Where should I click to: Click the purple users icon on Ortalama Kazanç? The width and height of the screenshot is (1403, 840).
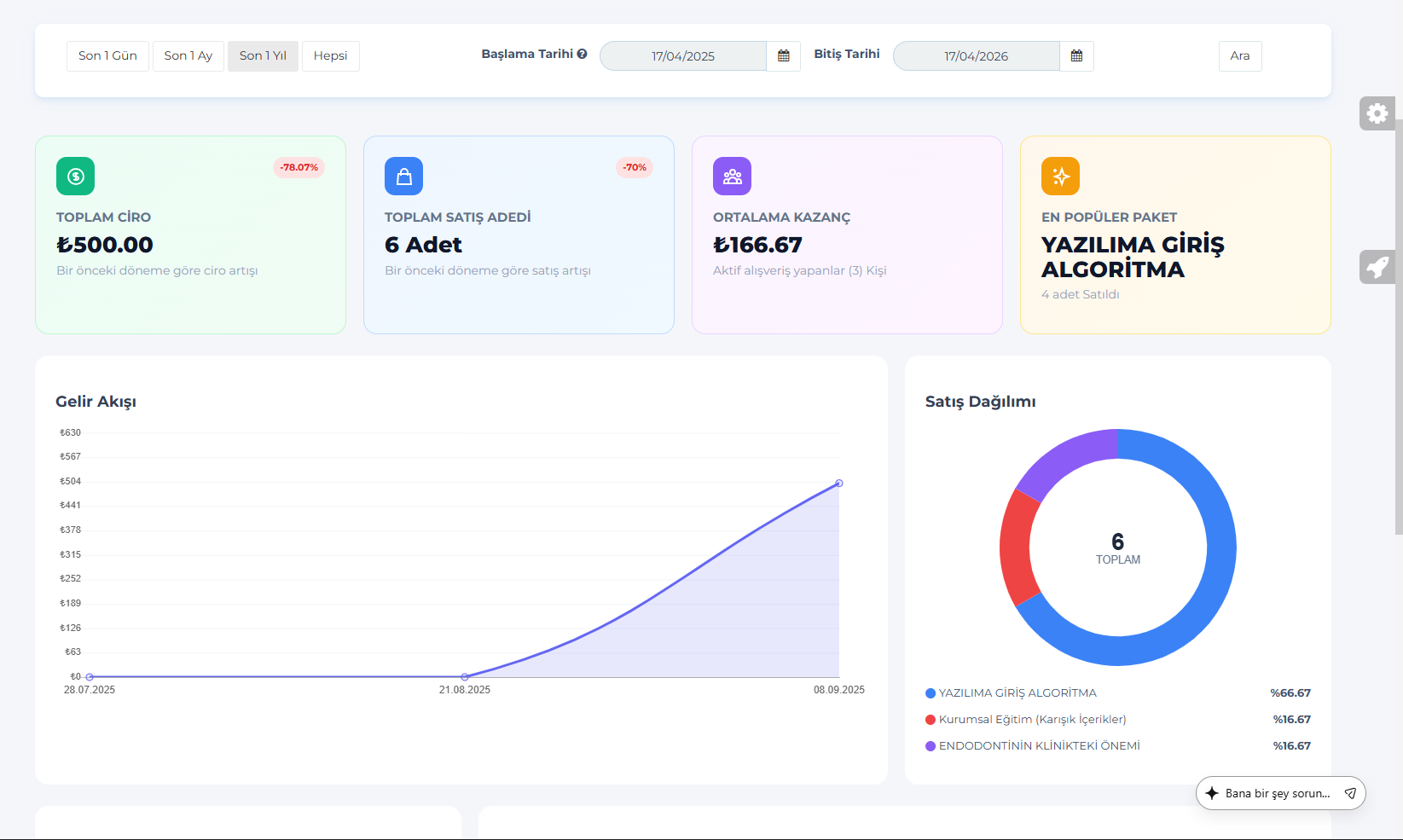coord(732,177)
